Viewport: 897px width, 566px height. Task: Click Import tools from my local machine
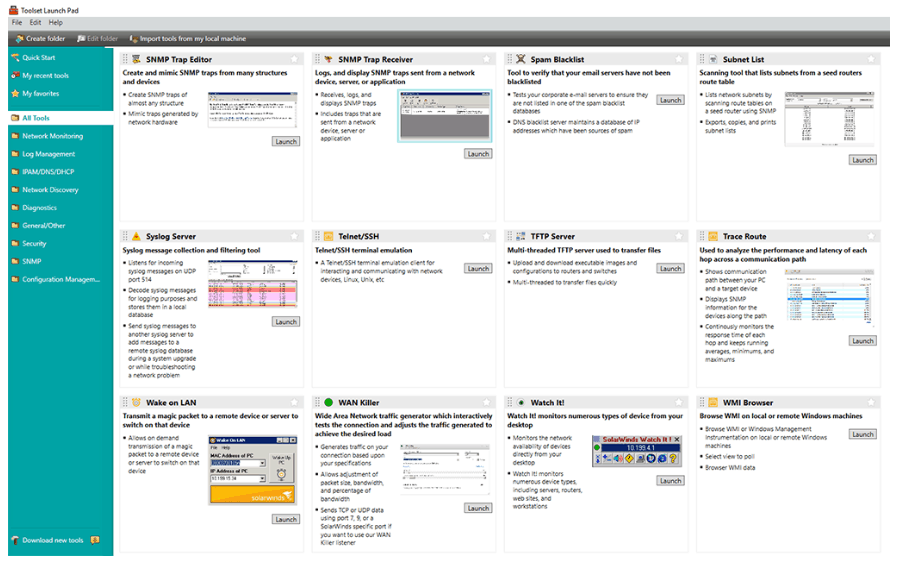(x=188, y=38)
